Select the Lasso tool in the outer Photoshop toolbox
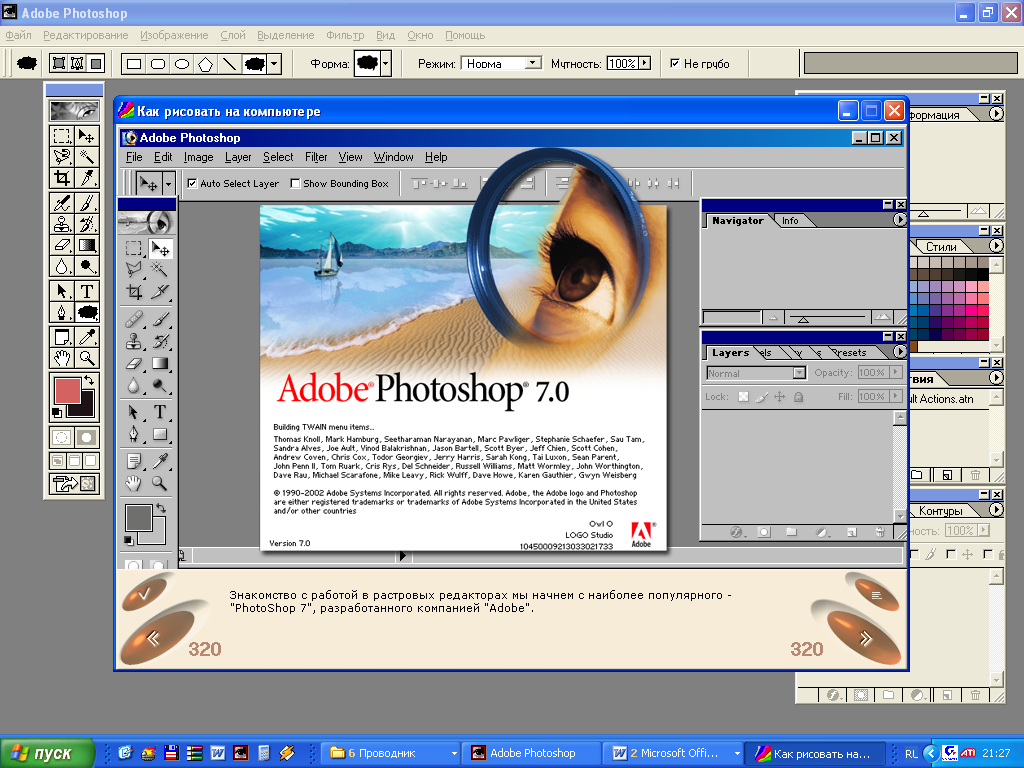 62,157
